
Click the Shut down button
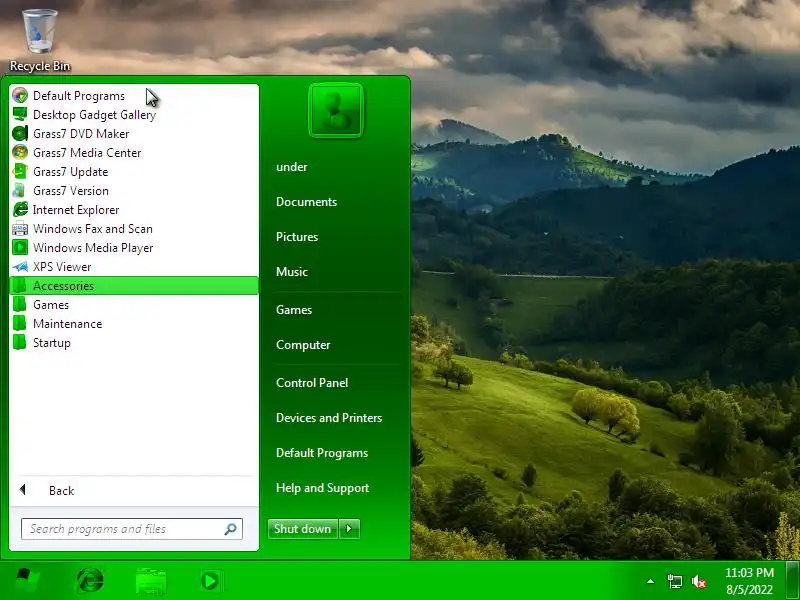pos(303,529)
